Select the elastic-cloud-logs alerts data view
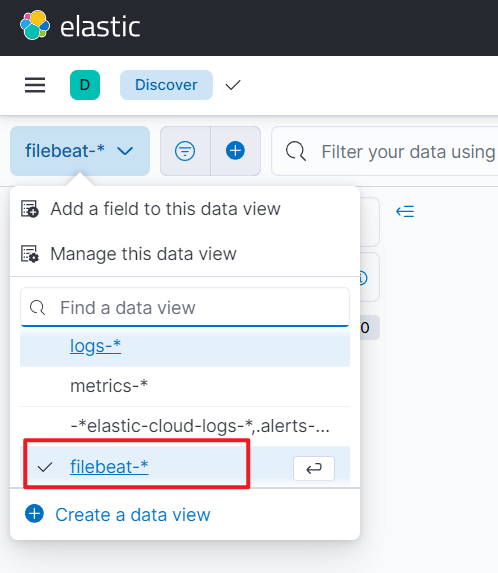Screen dimensions: 498x573 (x=185, y=426)
